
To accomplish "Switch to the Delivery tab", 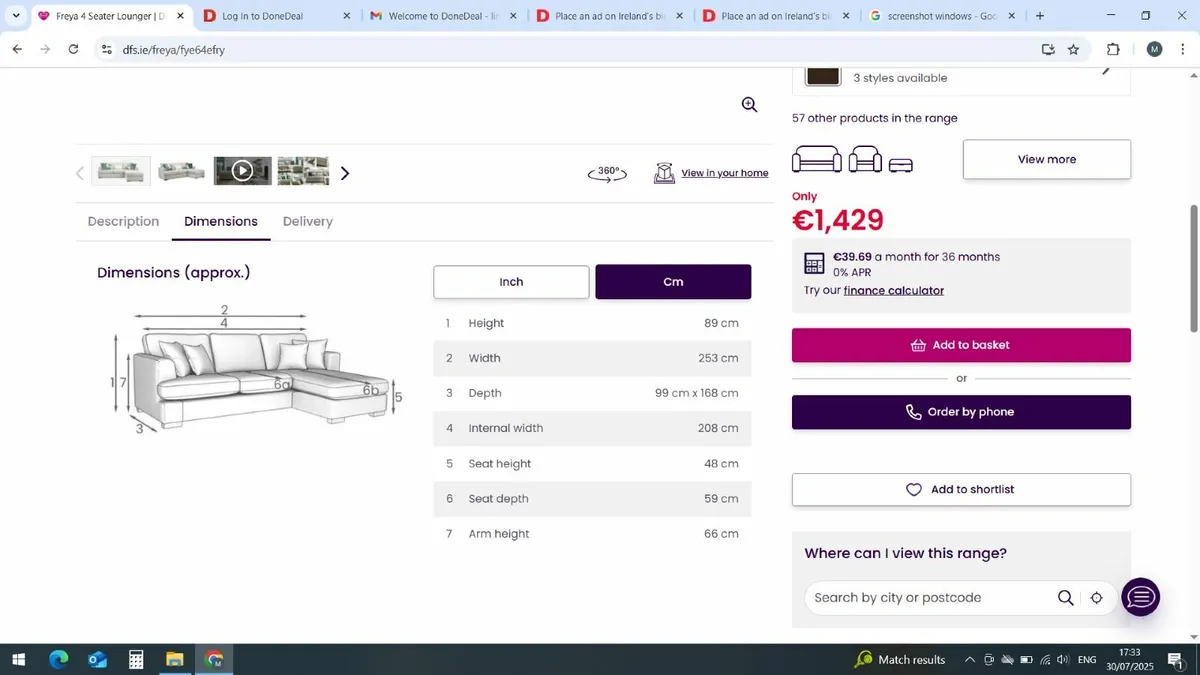I will point(308,221).
